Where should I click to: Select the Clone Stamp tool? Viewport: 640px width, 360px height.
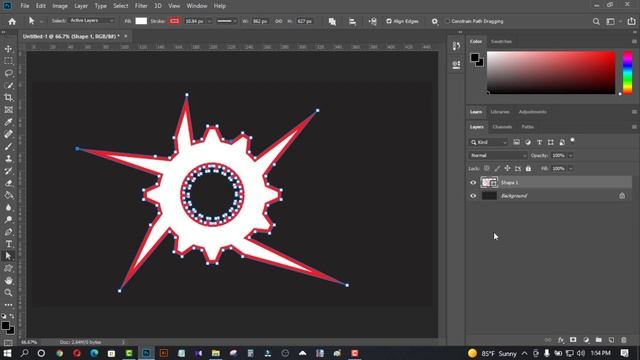click(8, 159)
